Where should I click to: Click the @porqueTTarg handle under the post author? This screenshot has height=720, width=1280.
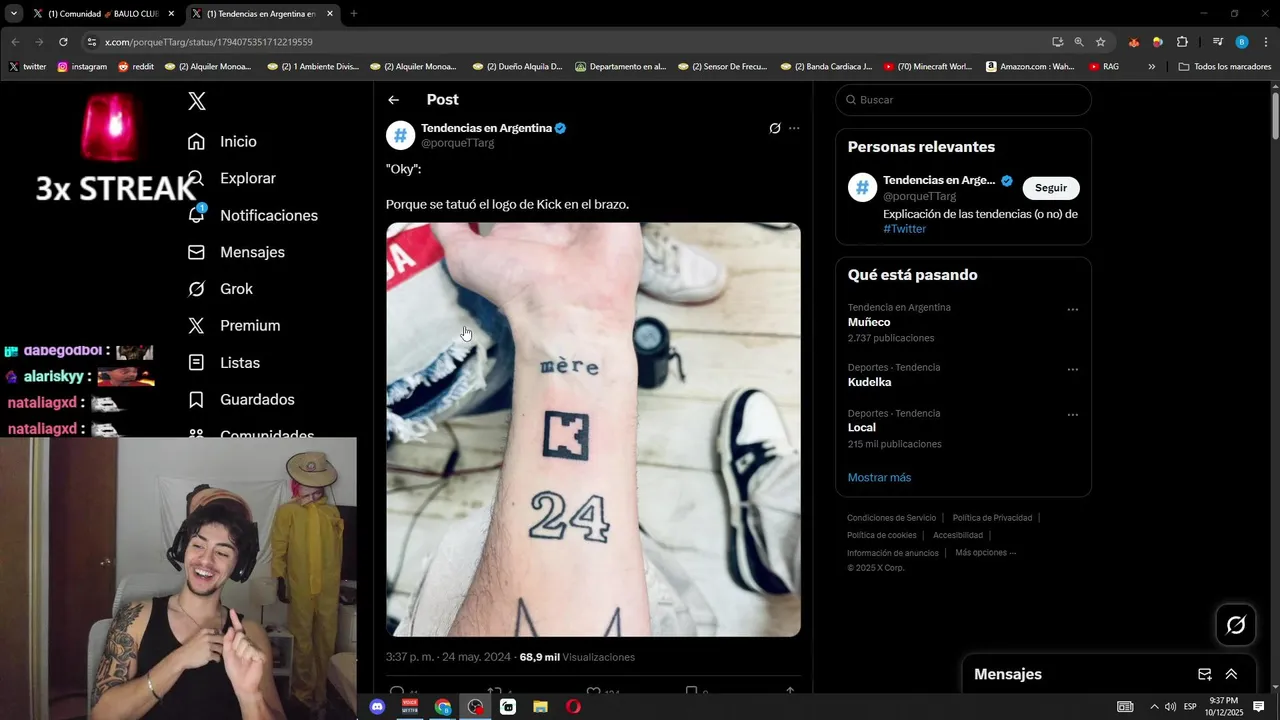(458, 143)
